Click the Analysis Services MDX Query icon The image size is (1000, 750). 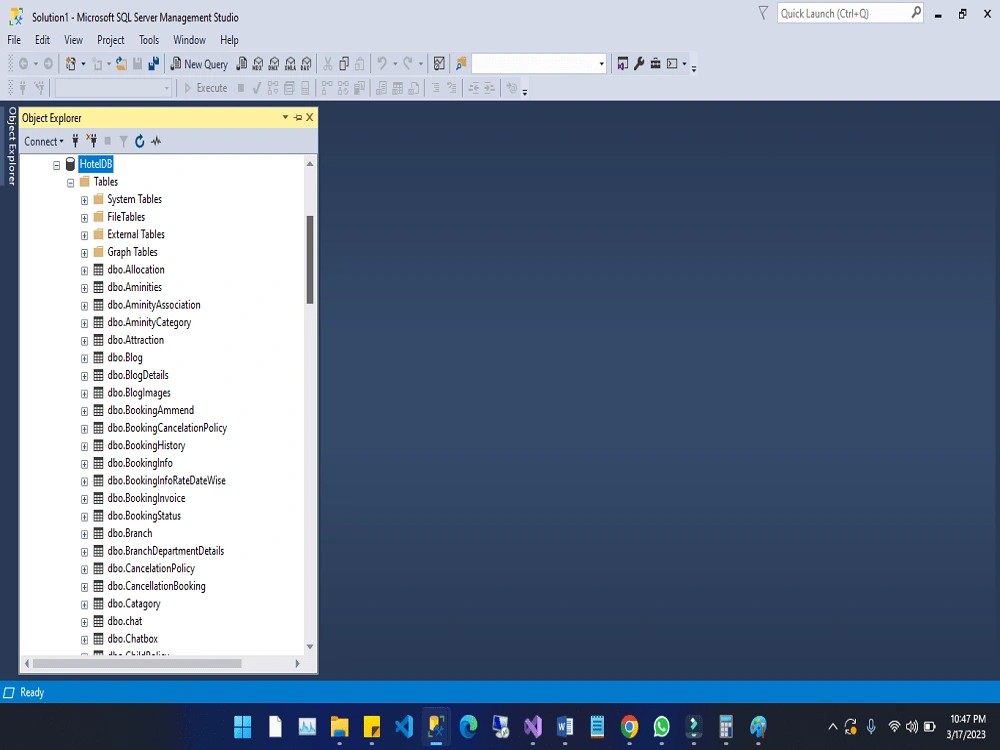click(x=258, y=64)
